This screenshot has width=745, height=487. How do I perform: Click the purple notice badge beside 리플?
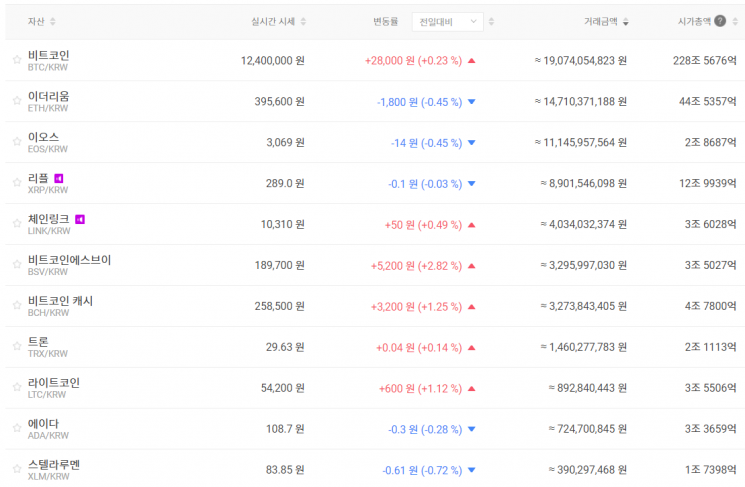(59, 178)
